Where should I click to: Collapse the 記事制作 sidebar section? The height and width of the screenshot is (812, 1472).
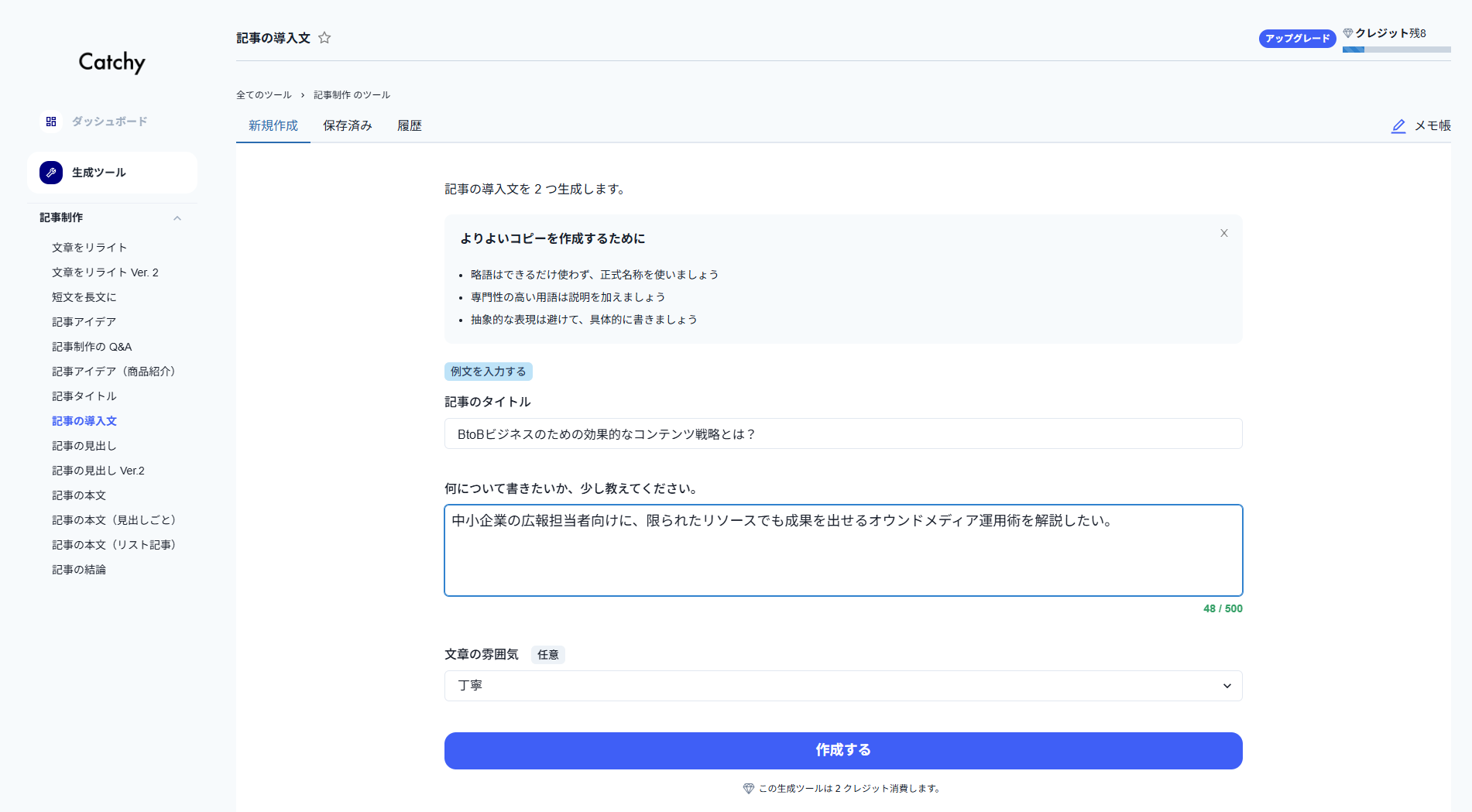[x=177, y=218]
